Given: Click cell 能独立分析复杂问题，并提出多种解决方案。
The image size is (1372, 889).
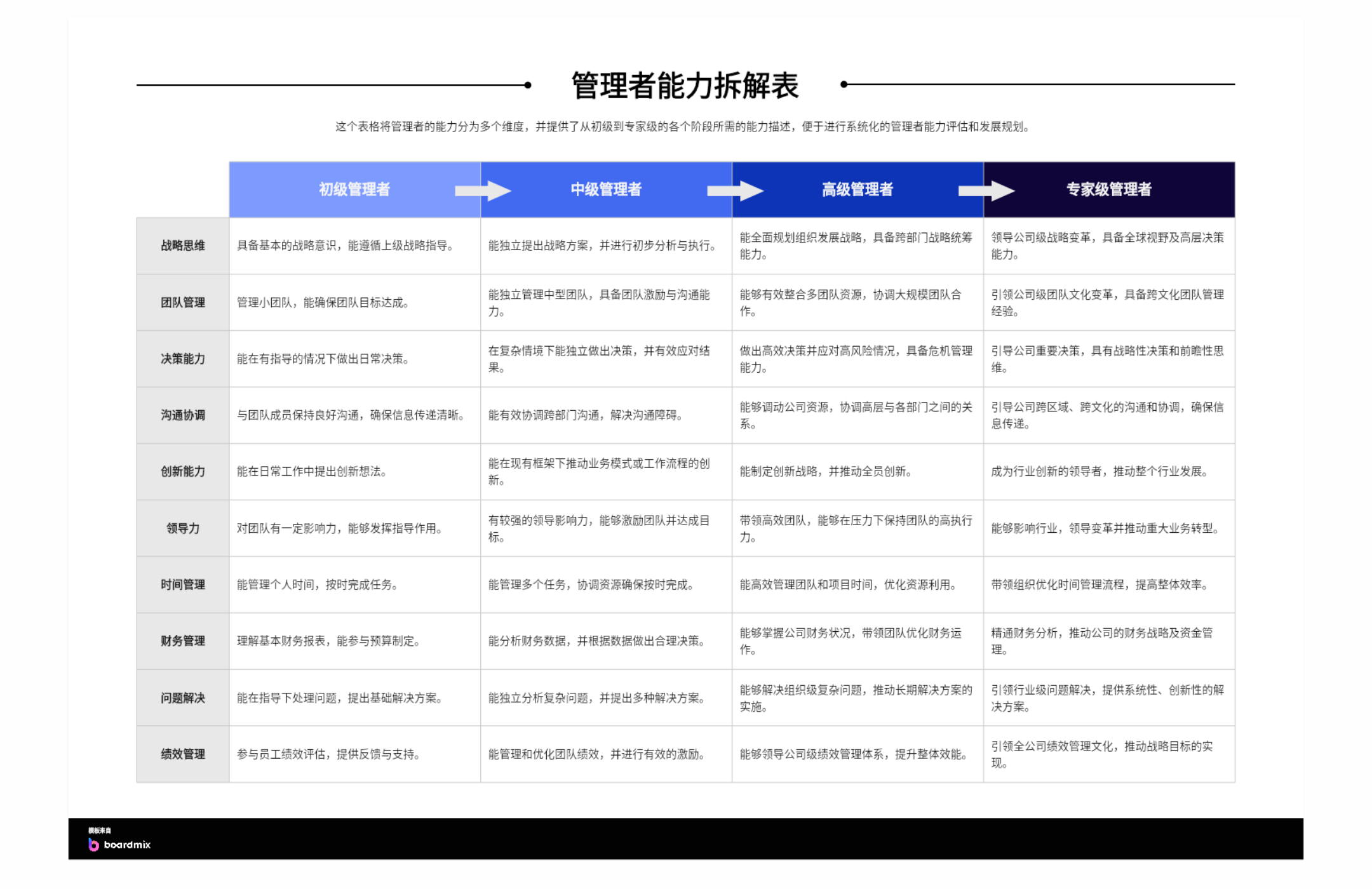Looking at the screenshot, I should [x=607, y=698].
